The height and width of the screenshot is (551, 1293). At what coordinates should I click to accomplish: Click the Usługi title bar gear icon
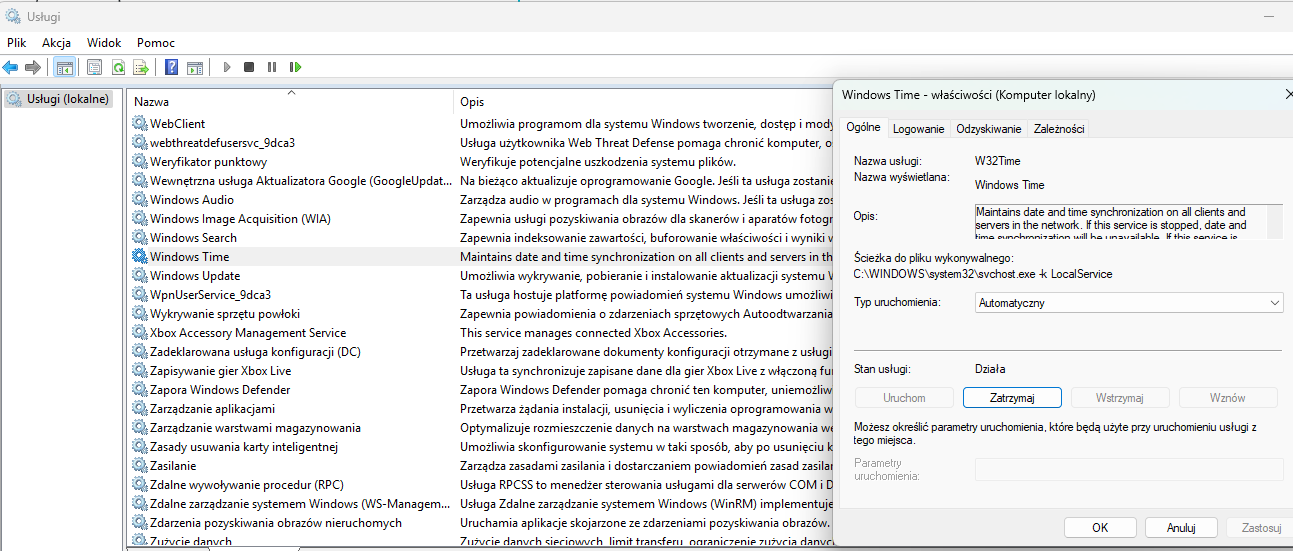click(12, 15)
